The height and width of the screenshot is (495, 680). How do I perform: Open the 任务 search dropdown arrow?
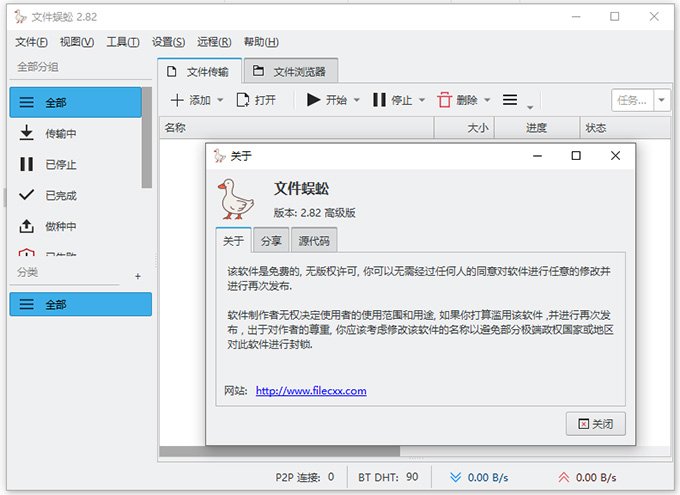tap(662, 100)
